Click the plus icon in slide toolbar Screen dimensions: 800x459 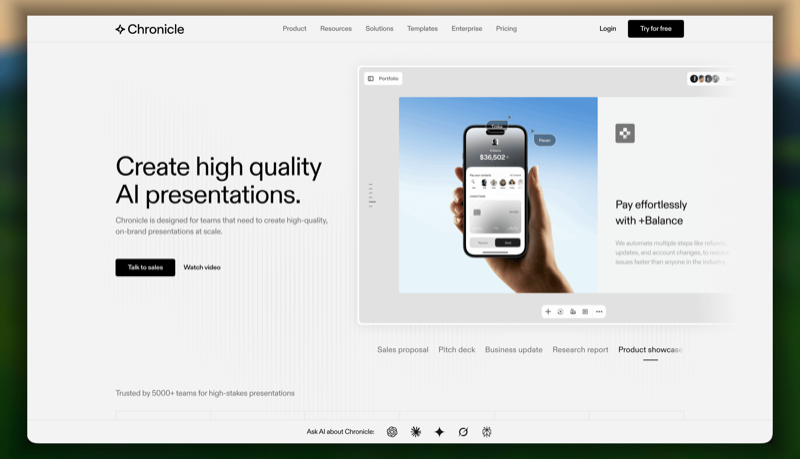pyautogui.click(x=548, y=312)
